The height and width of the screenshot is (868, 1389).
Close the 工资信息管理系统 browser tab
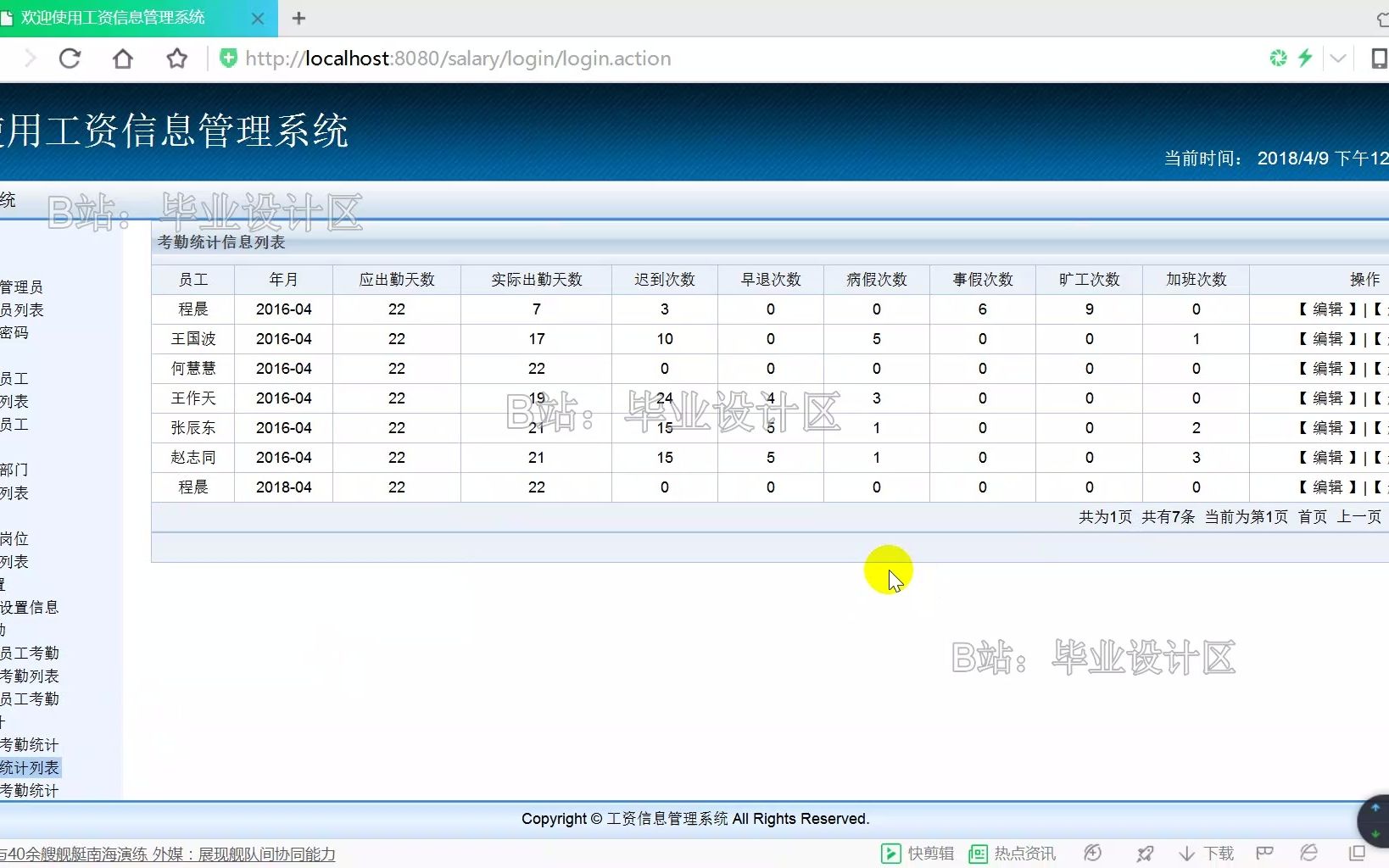pyautogui.click(x=259, y=18)
